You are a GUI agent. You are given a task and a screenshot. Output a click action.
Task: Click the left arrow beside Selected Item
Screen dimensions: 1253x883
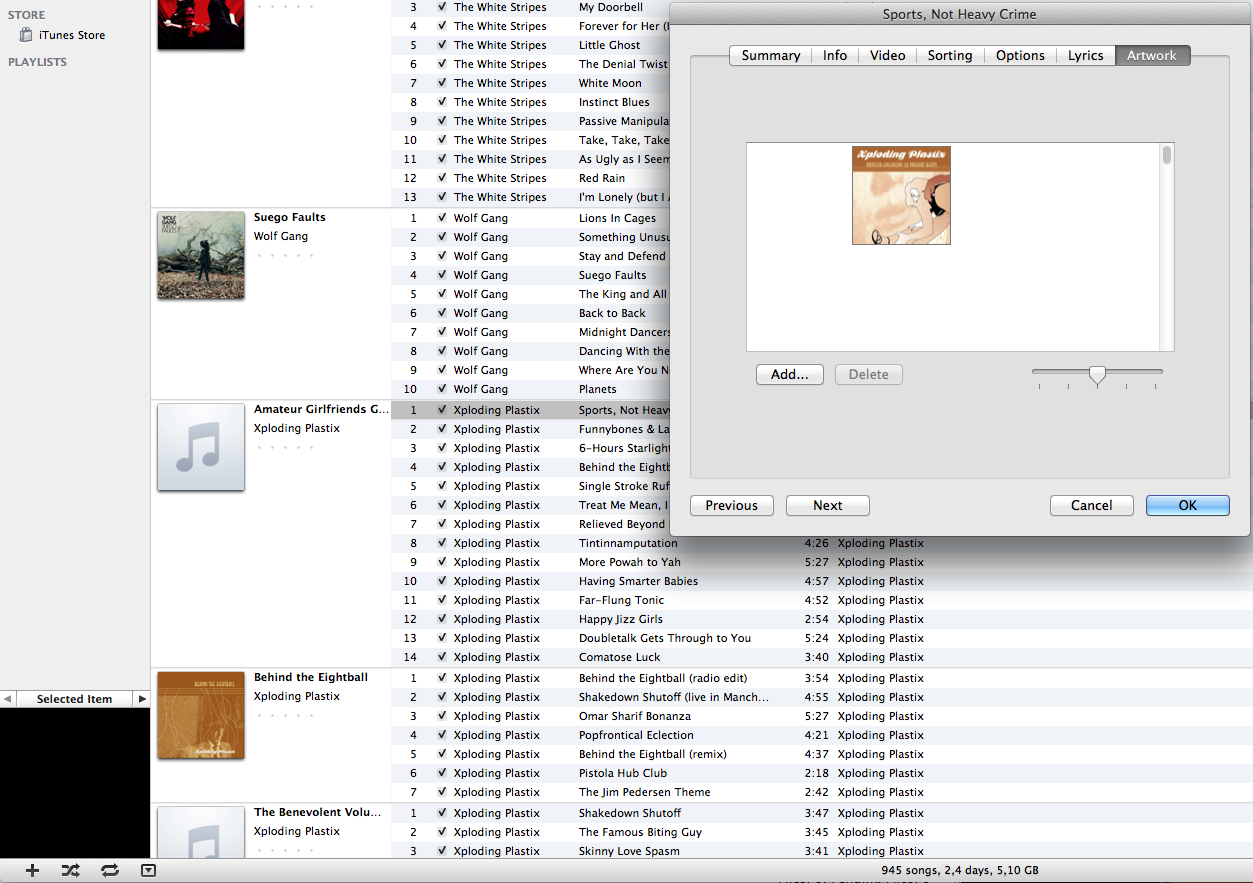pos(7,699)
